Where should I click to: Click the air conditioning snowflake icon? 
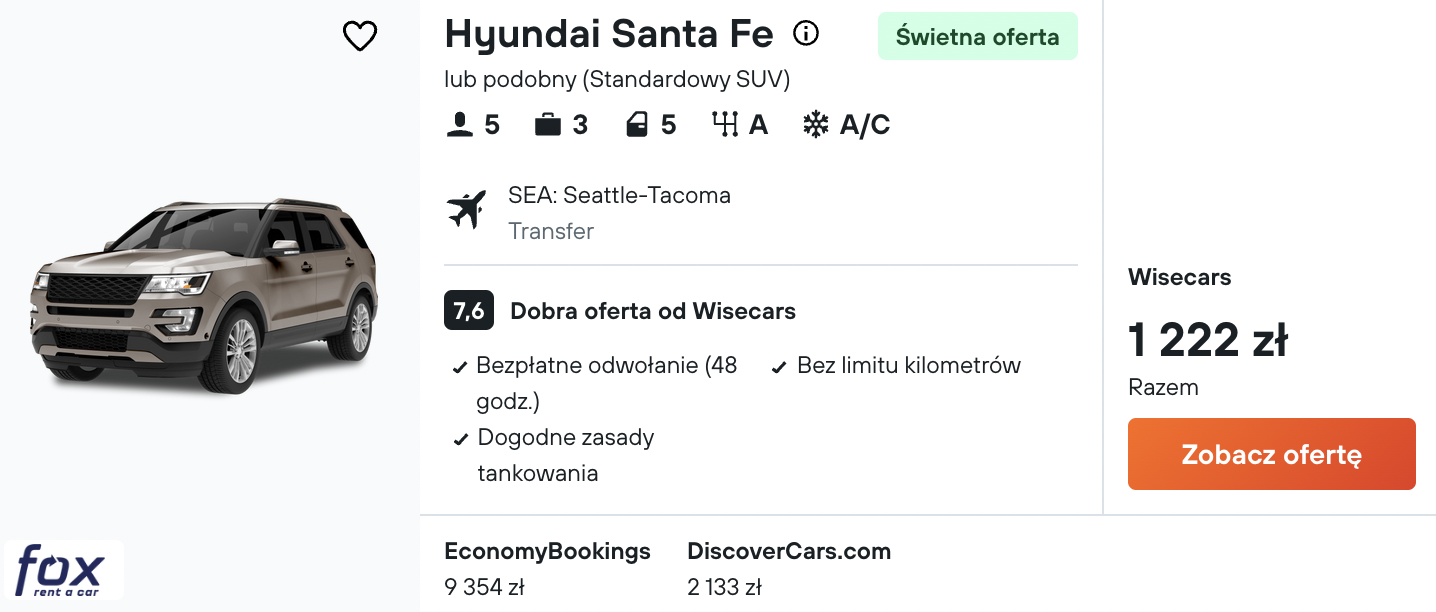tap(816, 125)
